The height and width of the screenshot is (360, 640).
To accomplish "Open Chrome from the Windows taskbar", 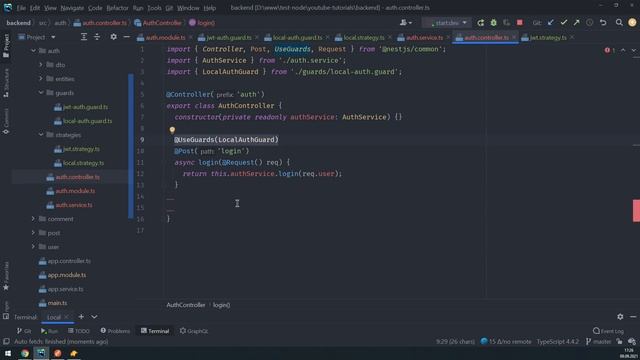I will 25,353.
